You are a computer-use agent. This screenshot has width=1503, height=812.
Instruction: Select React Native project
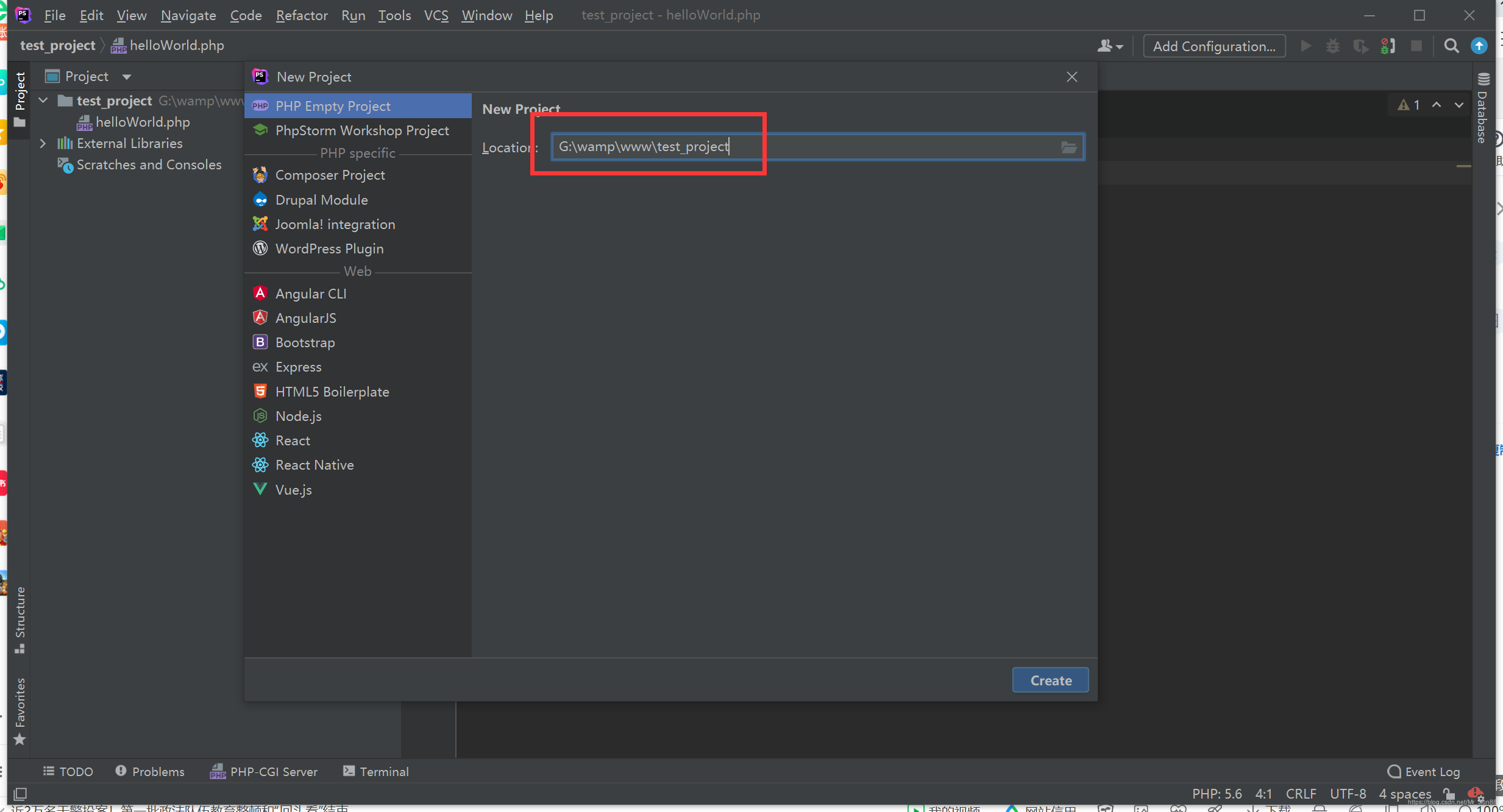pos(358,465)
